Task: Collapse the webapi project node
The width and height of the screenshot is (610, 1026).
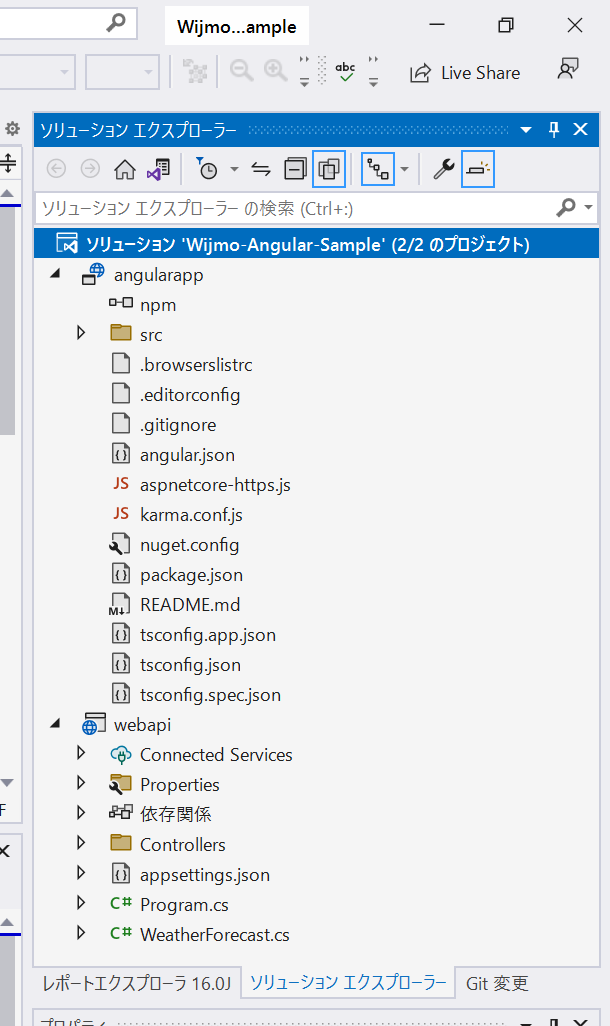Action: pos(56,724)
